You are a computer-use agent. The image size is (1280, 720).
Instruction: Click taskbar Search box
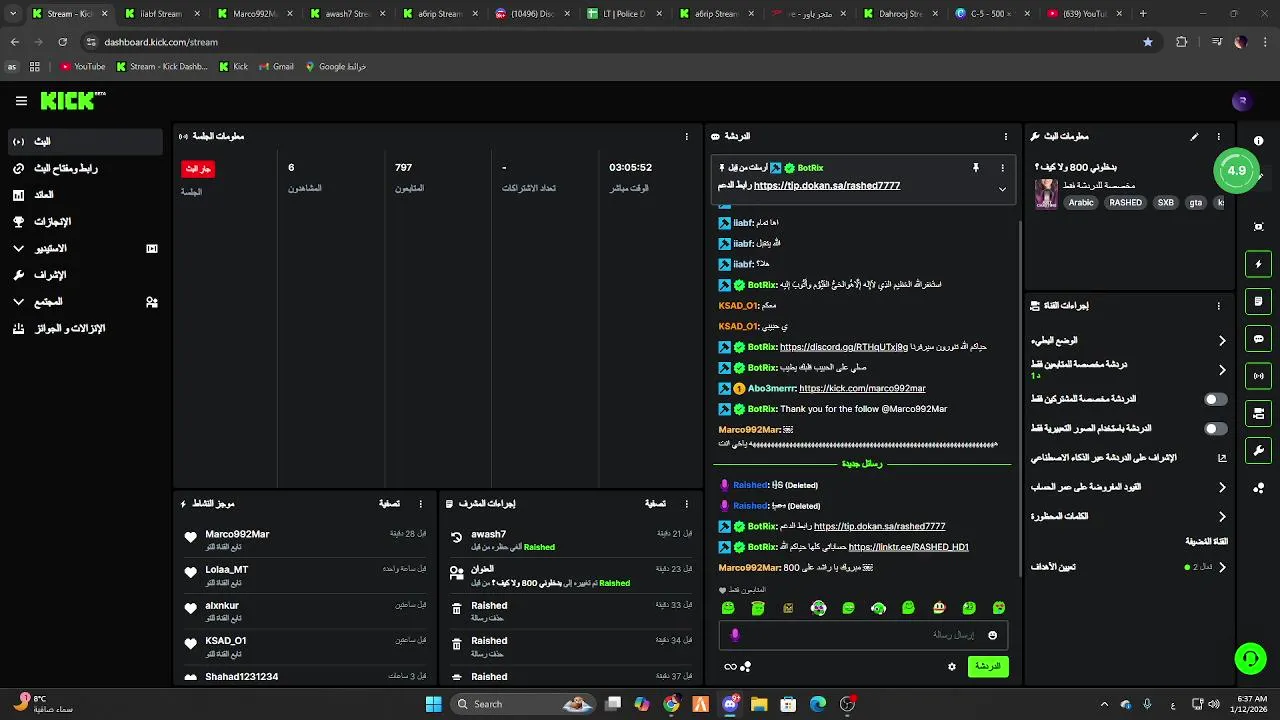522,704
